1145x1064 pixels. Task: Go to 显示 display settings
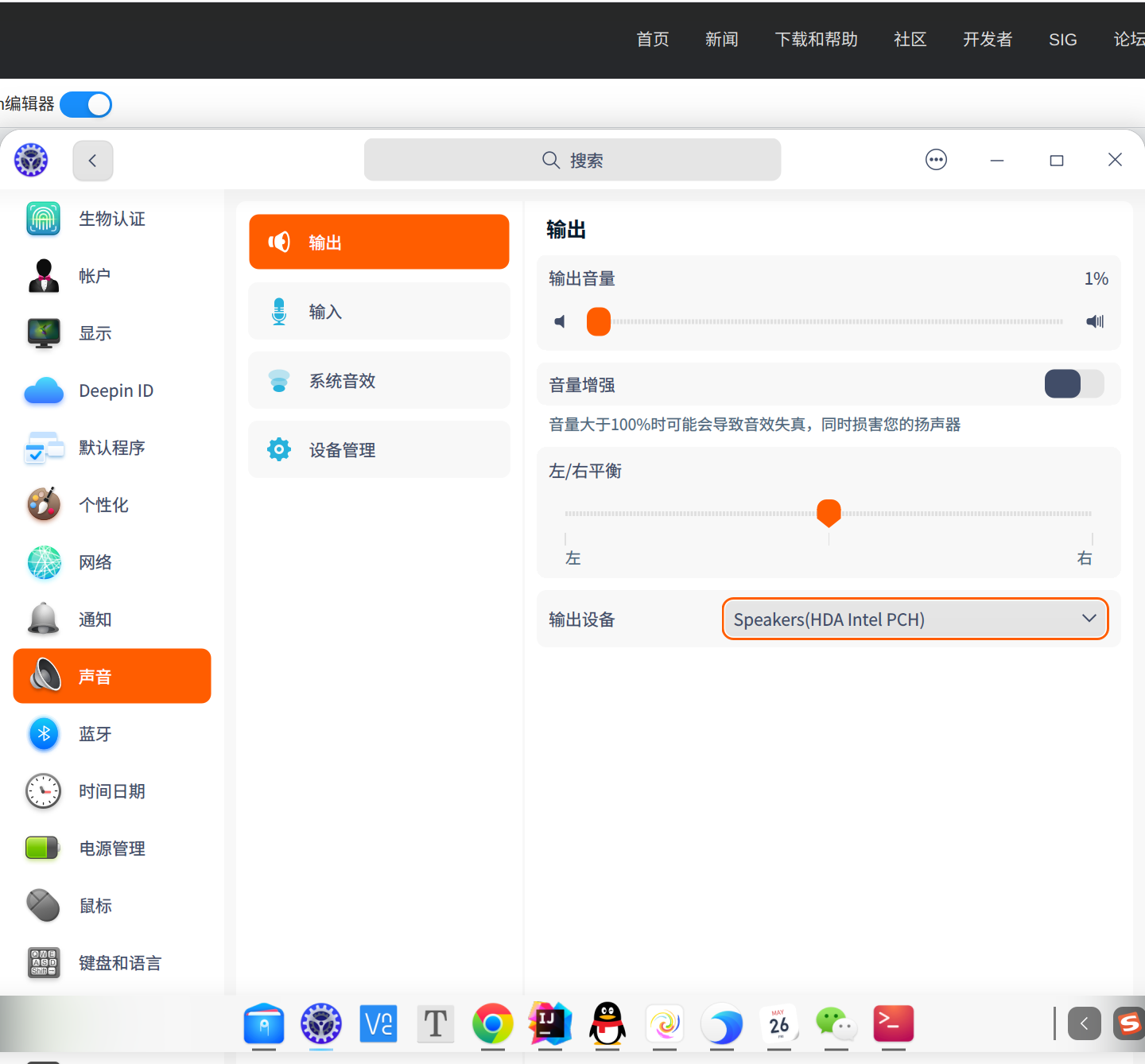pyautogui.click(x=112, y=333)
